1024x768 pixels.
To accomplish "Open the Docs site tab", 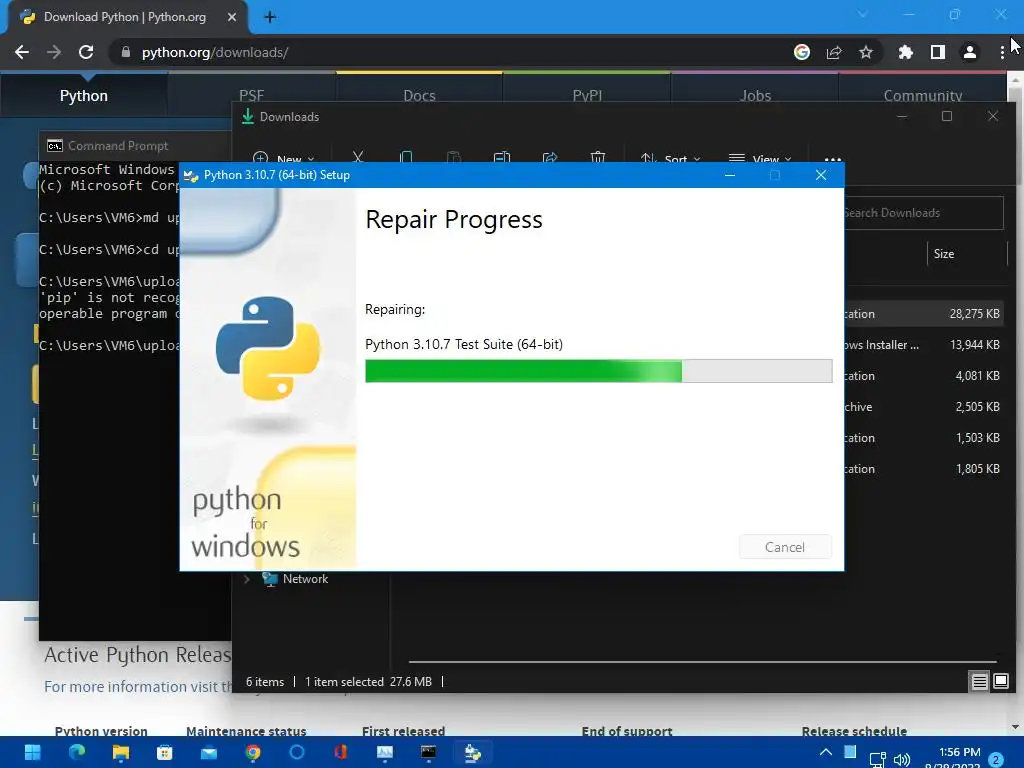I will point(419,95).
